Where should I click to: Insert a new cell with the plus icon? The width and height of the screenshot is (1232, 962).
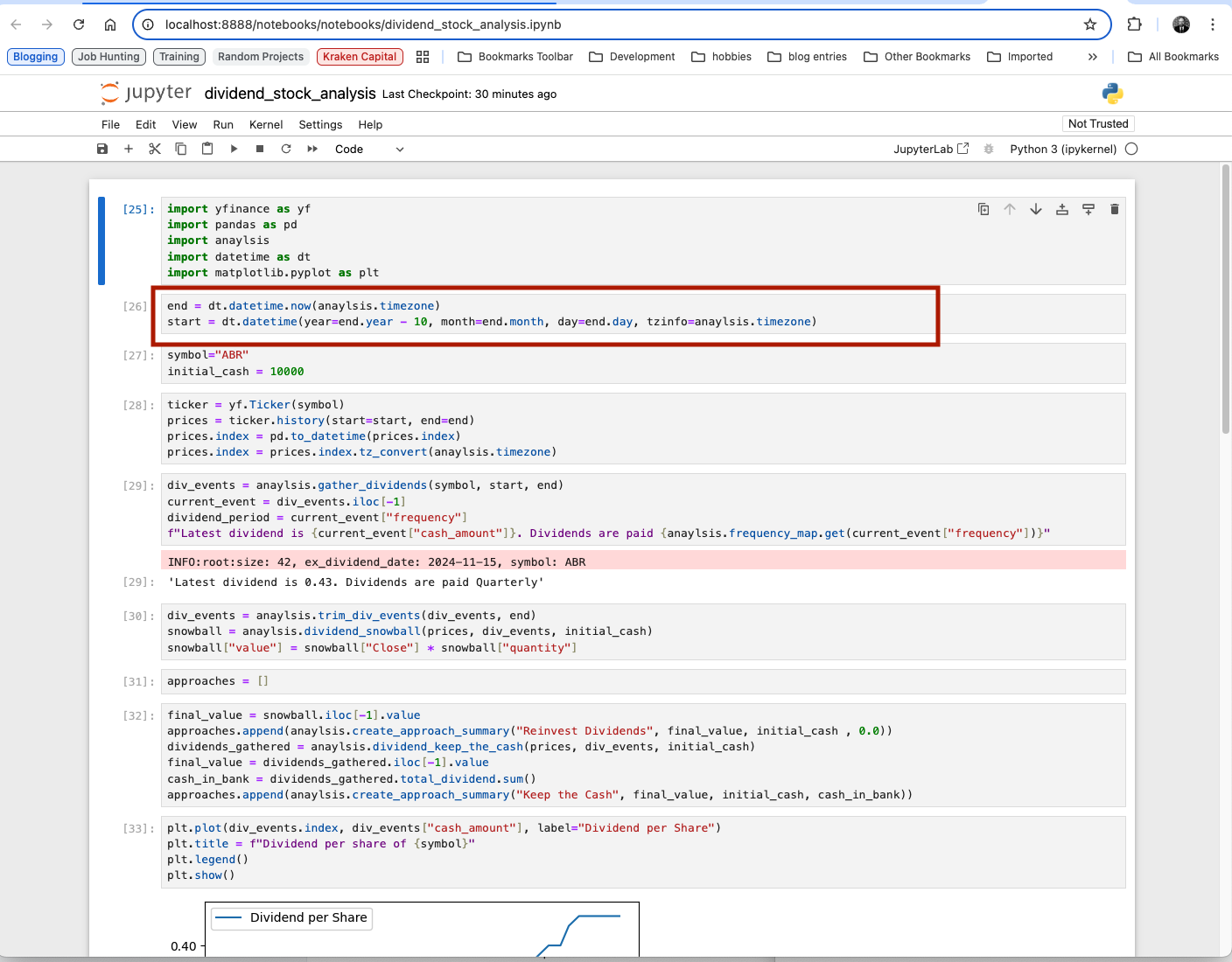point(129,149)
